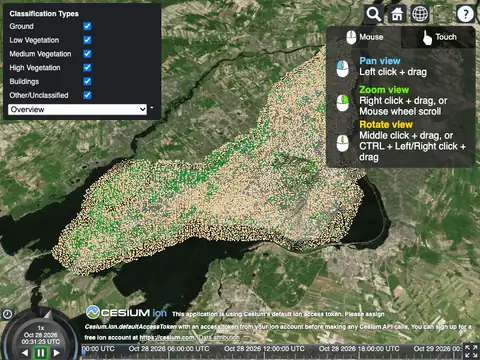The image size is (480, 360).
Task: Open the globe scene mode picker
Action: [x=420, y=14]
